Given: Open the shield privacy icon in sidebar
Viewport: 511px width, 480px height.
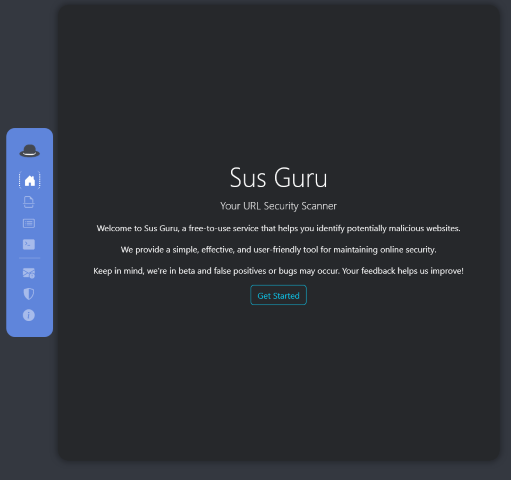Looking at the screenshot, I should point(29,294).
